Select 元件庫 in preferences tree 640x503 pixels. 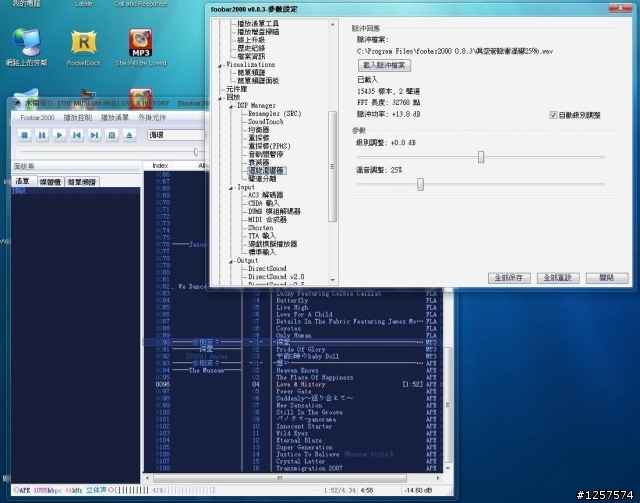pyautogui.click(x=237, y=89)
